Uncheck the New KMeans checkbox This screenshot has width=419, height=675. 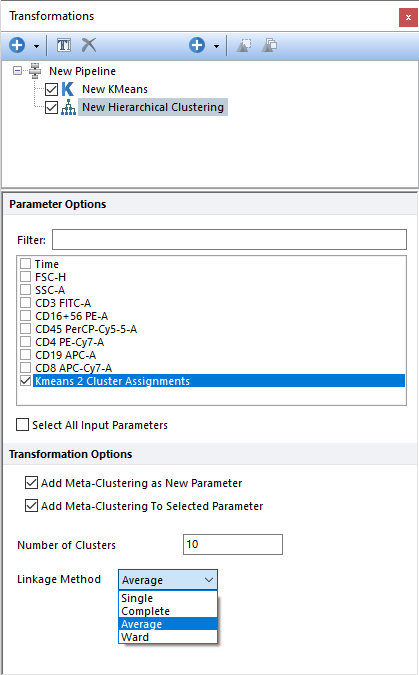51,90
